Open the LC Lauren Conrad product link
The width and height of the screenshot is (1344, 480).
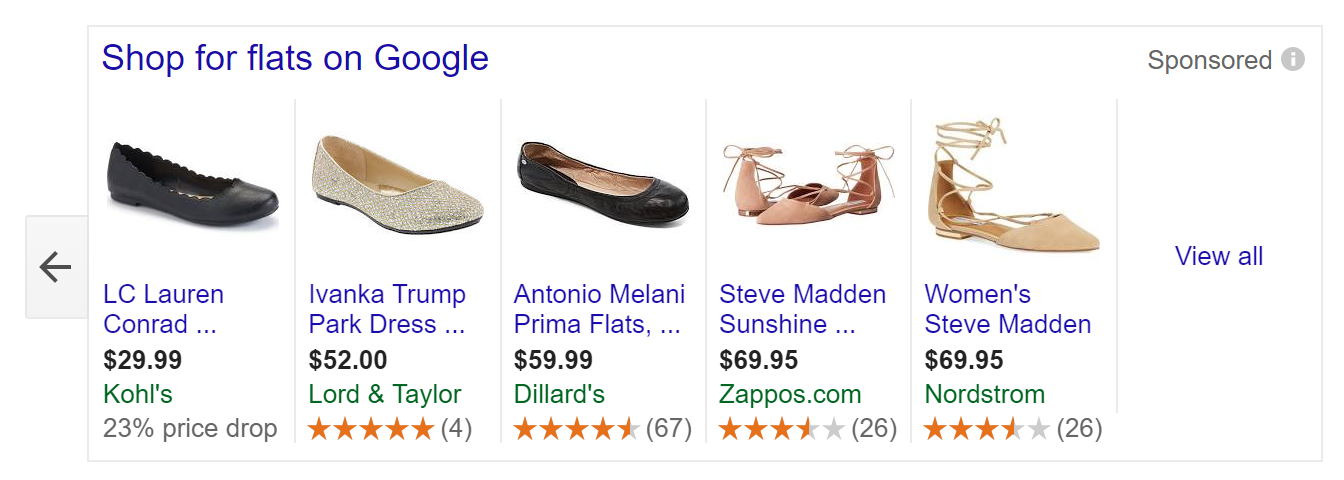163,309
